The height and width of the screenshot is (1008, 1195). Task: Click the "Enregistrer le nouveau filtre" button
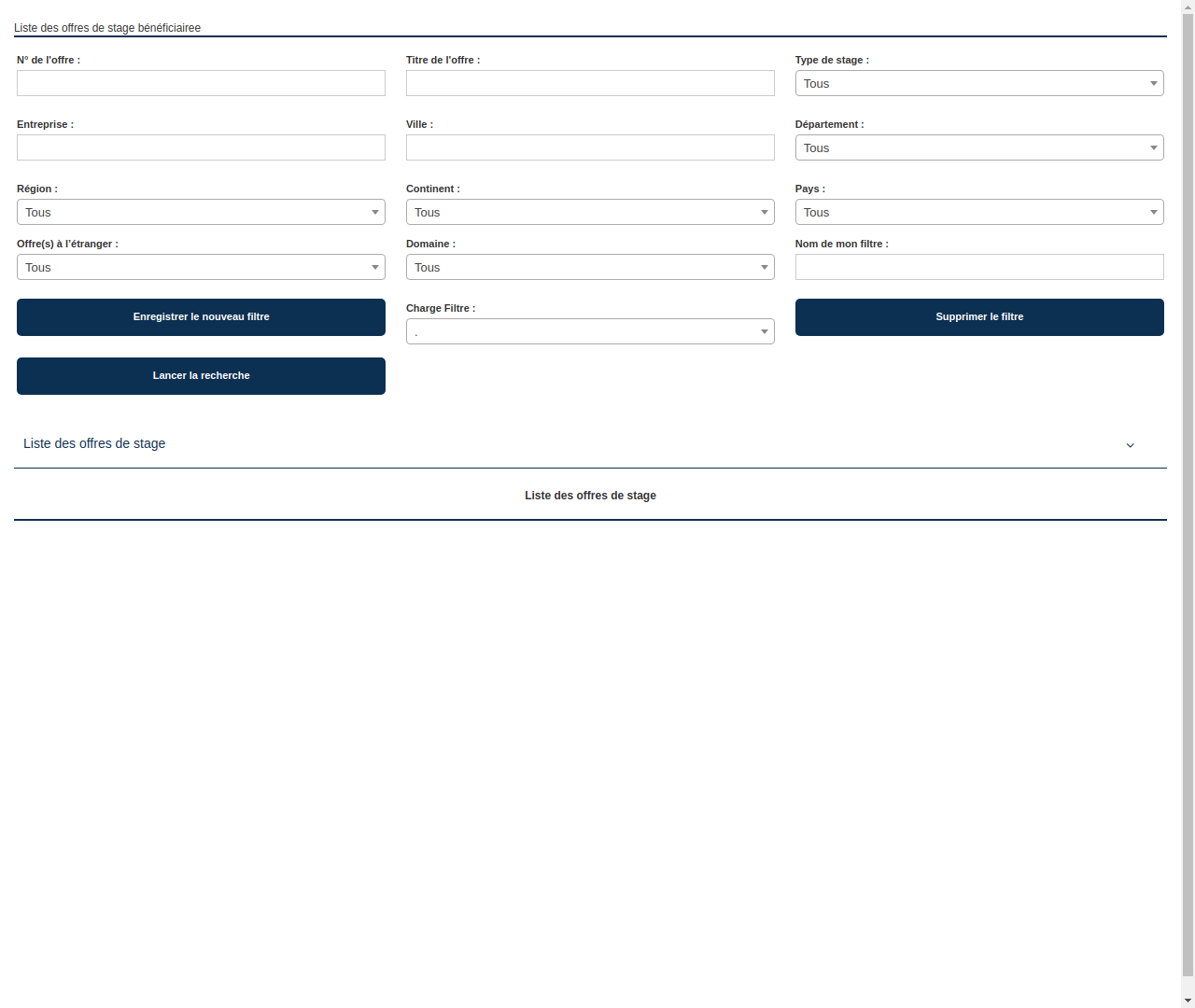click(201, 317)
